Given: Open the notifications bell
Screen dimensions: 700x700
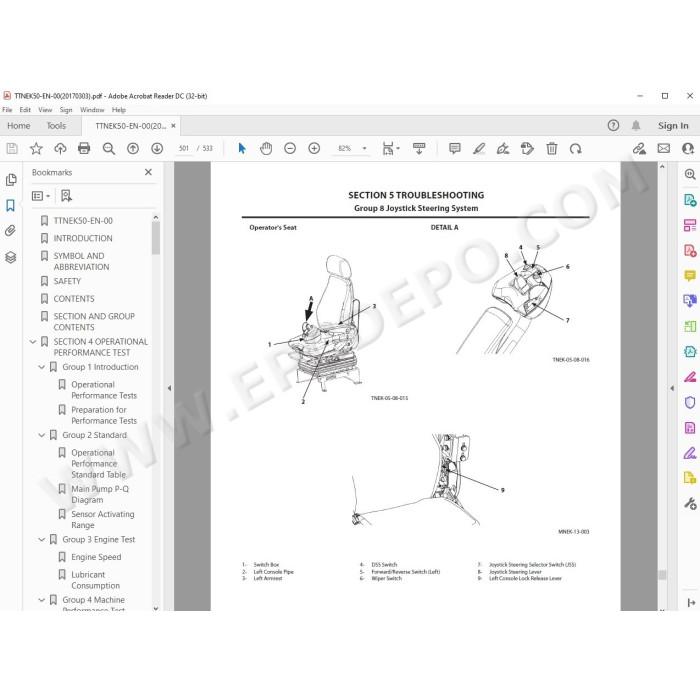Looking at the screenshot, I should click(636, 125).
